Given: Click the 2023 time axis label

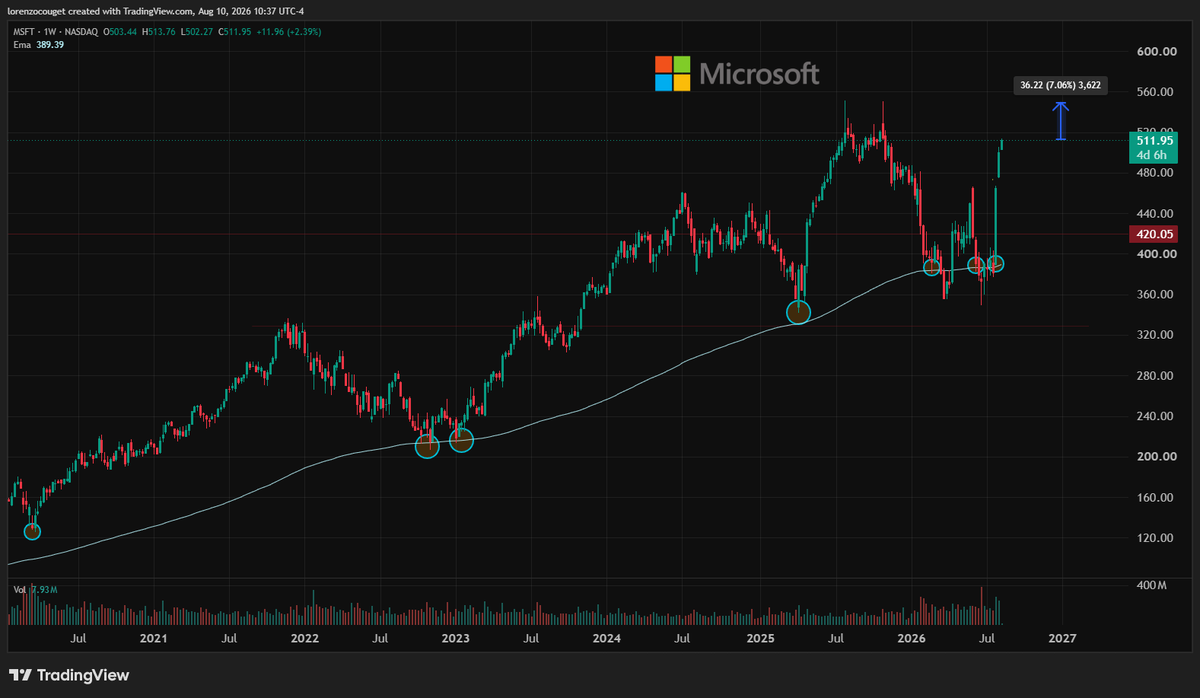Looking at the screenshot, I should tap(455, 638).
